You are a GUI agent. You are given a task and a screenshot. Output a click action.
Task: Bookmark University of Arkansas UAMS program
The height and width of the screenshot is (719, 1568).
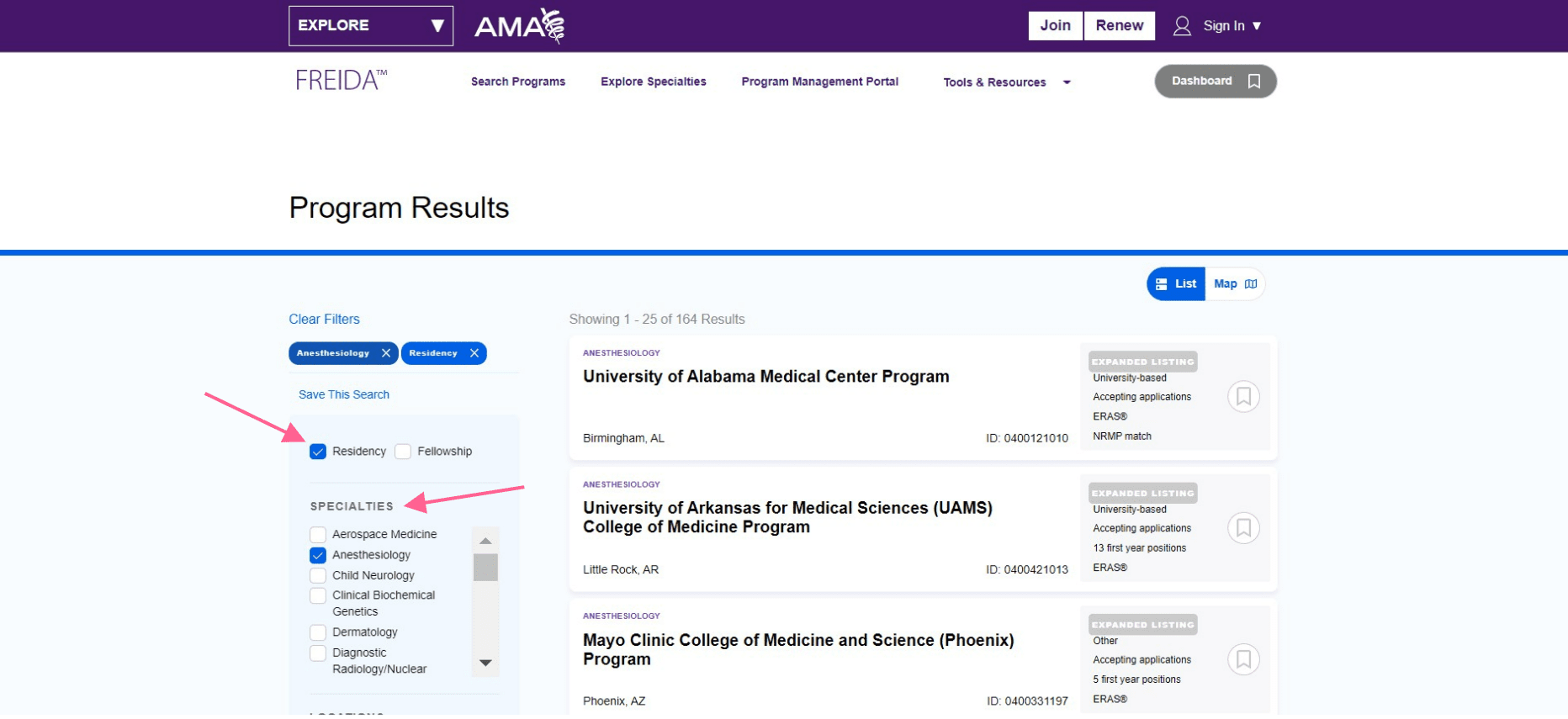pos(1243,528)
